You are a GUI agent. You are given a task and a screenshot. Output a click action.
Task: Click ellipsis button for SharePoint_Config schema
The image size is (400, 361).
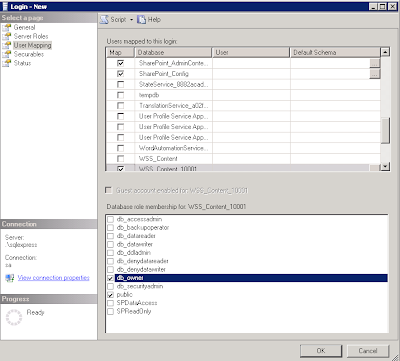(x=375, y=74)
